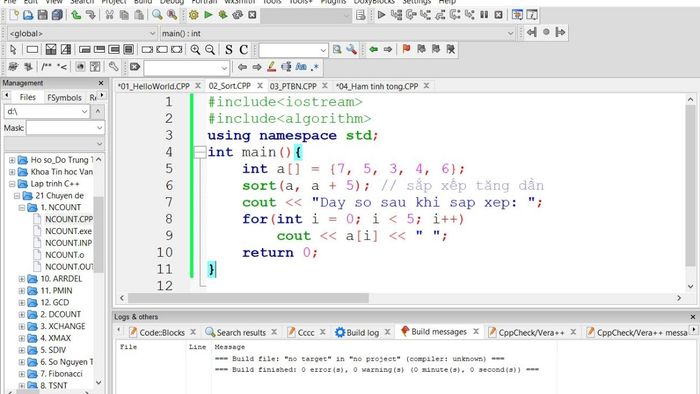Expand the 10. ARRDEL folder
This screenshot has height=394, width=700.
click(22, 279)
